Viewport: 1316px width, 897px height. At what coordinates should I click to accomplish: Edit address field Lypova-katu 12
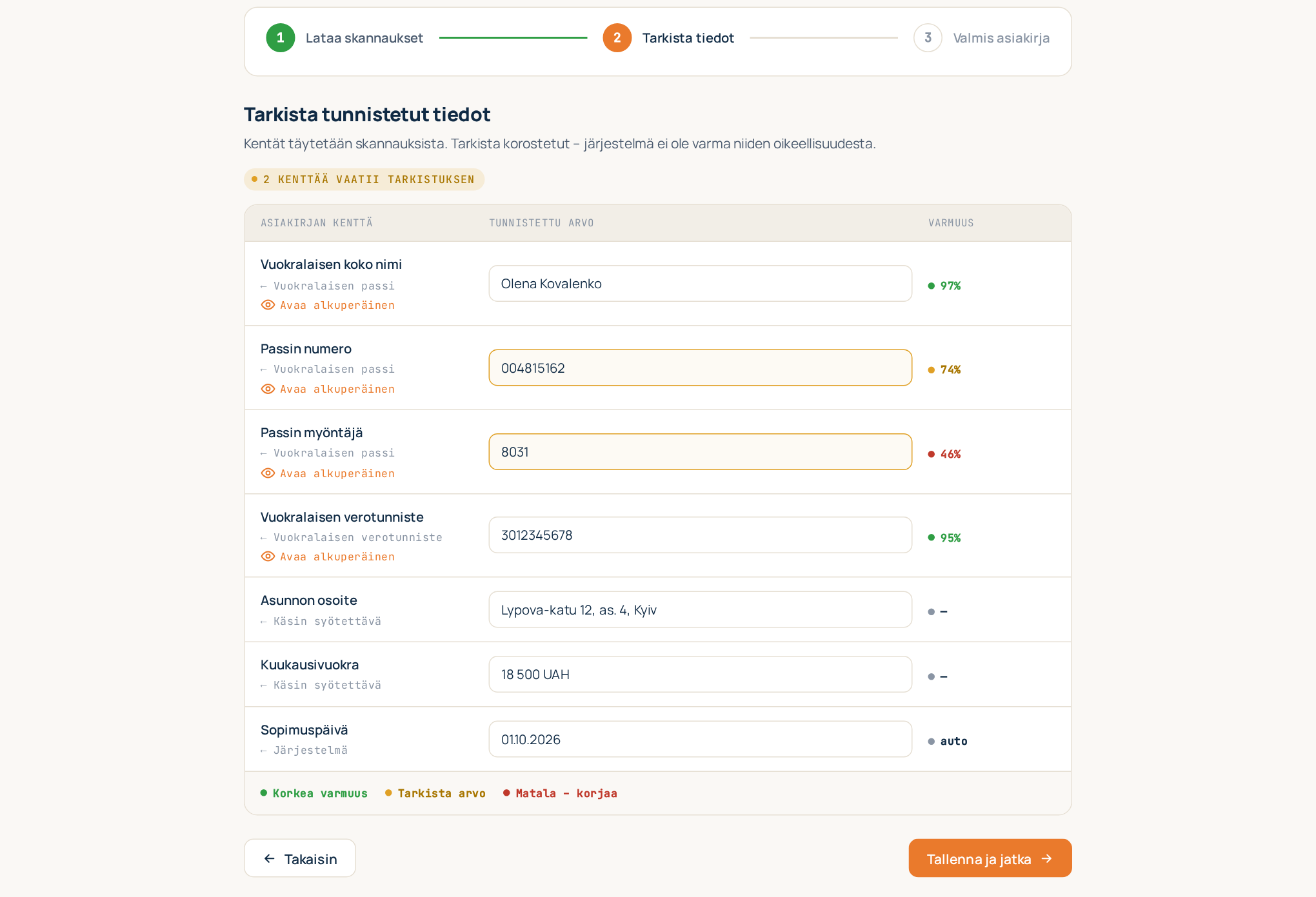click(701, 610)
